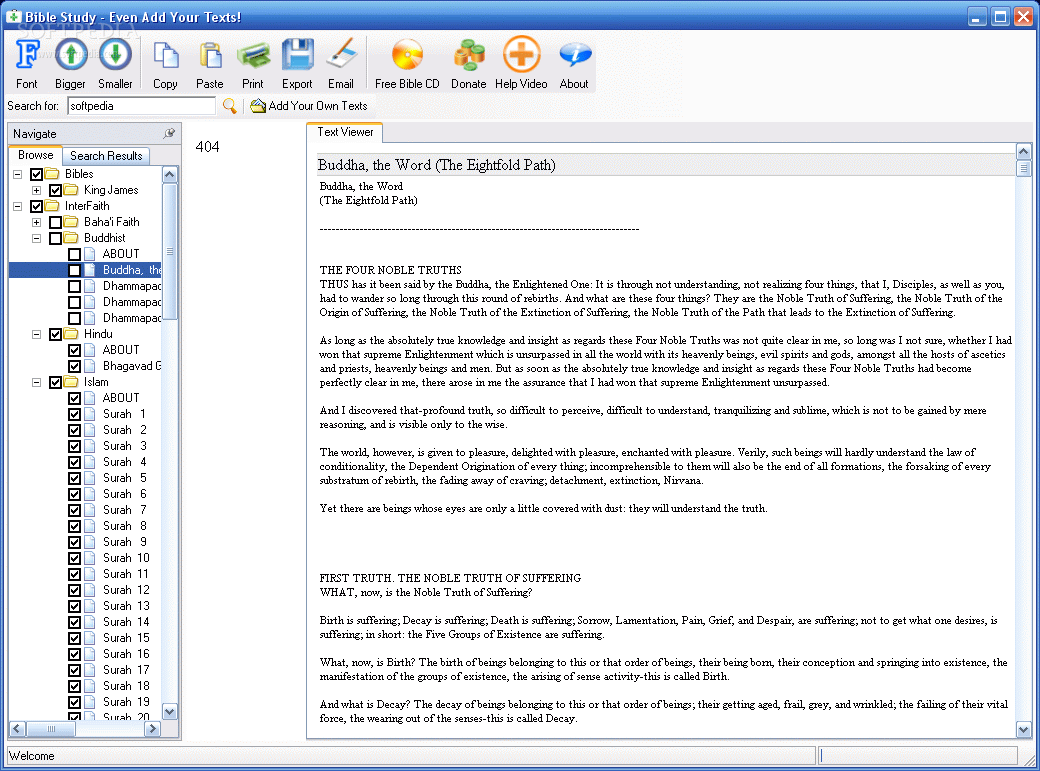
Task: Collapse the Islam tree node
Action: (x=36, y=382)
